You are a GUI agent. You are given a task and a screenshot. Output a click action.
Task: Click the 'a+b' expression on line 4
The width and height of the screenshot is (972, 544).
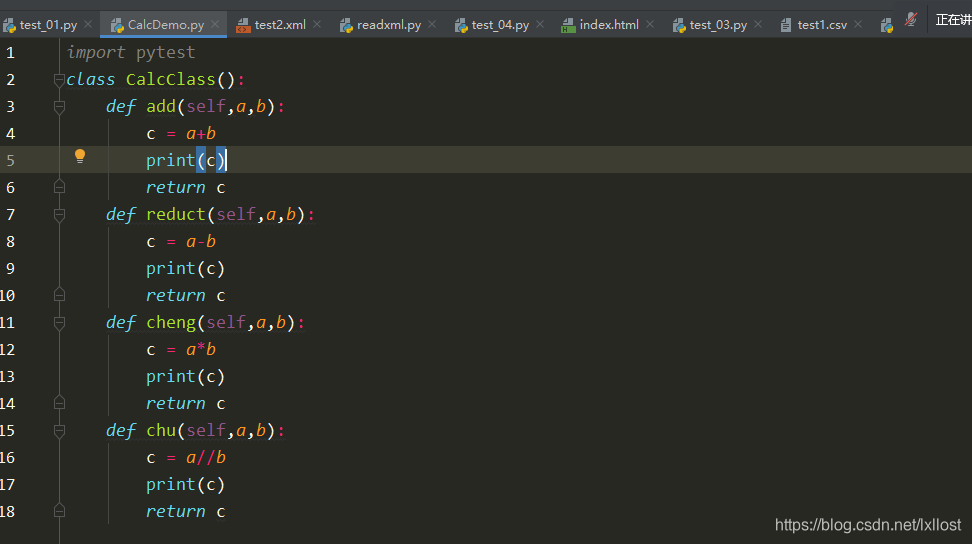tap(201, 134)
